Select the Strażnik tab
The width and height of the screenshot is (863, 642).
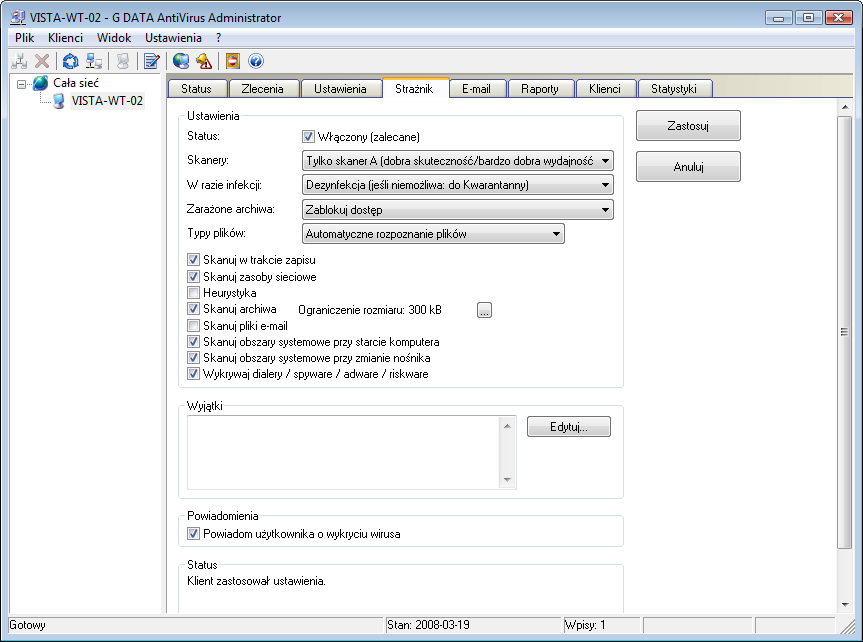click(414, 89)
